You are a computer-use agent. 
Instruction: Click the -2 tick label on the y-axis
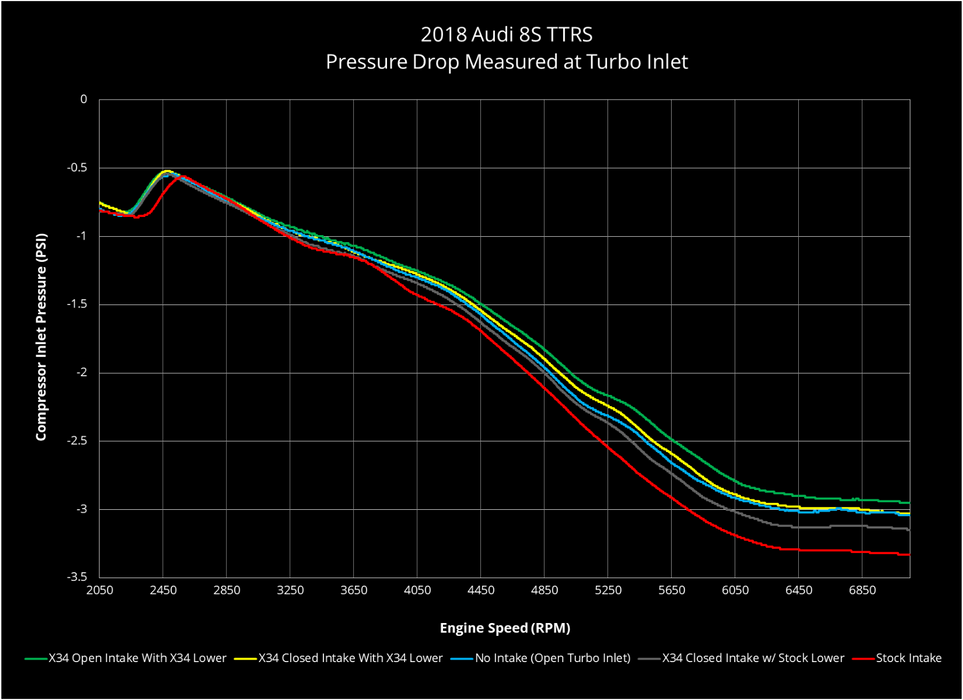(x=80, y=373)
